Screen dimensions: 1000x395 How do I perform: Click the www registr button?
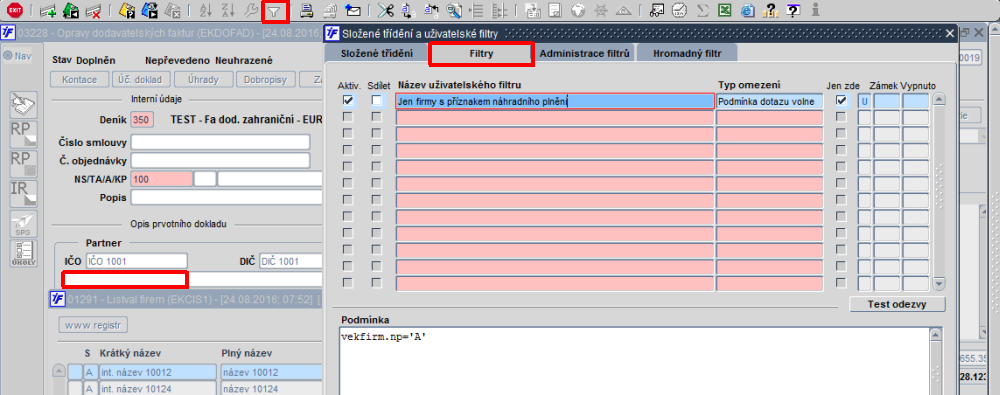tap(93, 325)
